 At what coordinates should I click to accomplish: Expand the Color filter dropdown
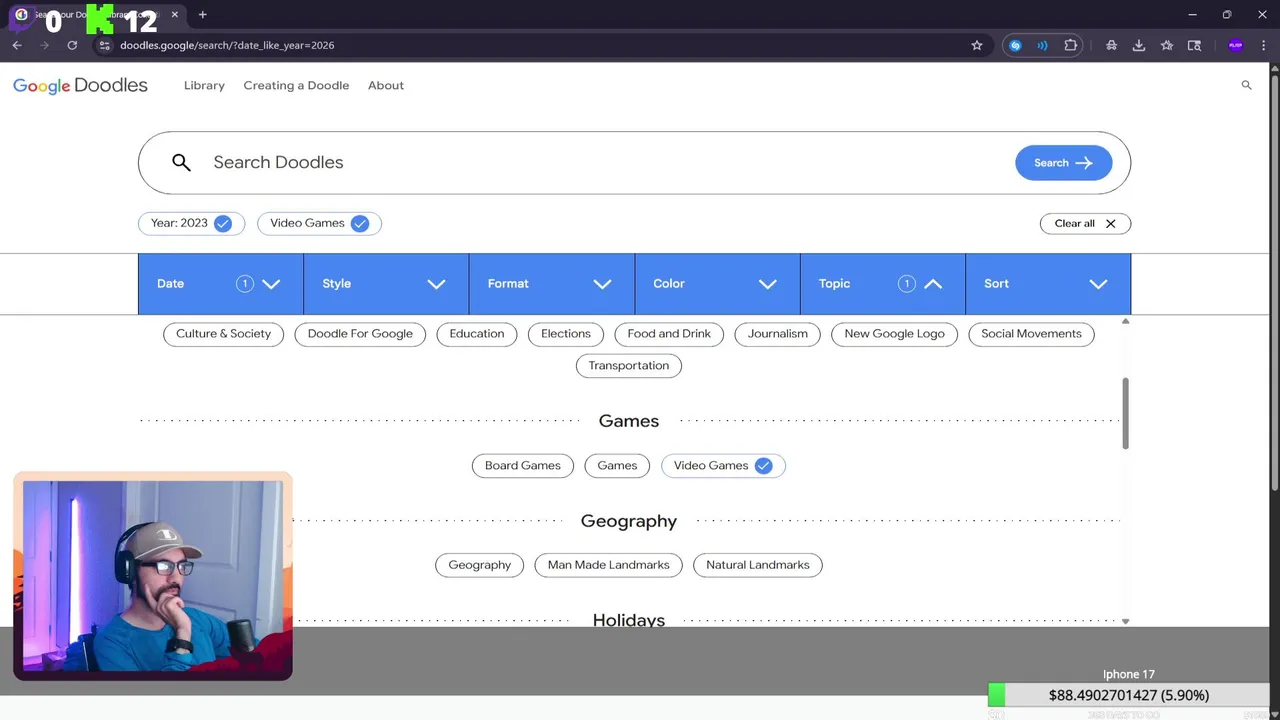717,284
